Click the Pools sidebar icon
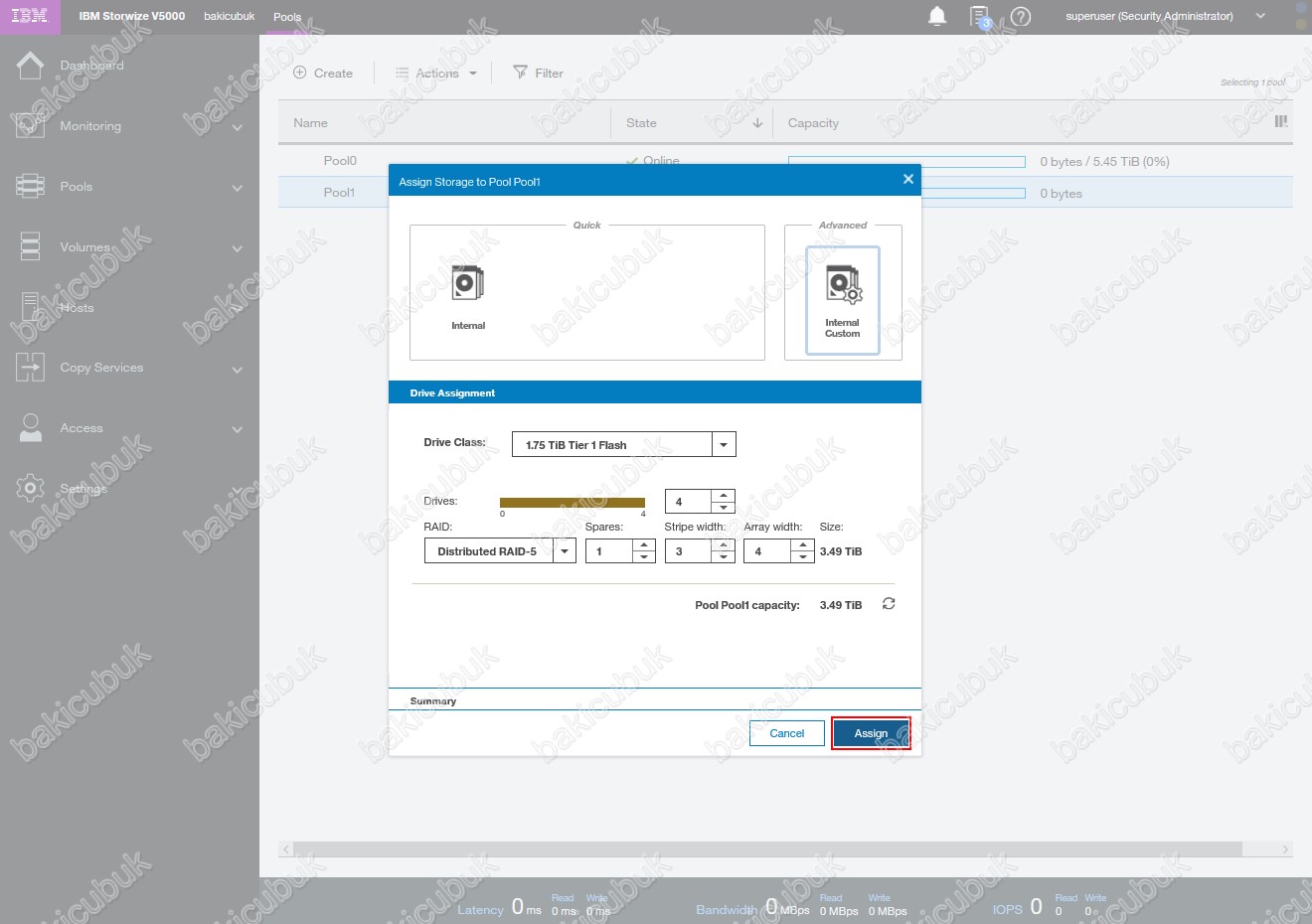Screen dimensions: 1312x924 [30, 186]
